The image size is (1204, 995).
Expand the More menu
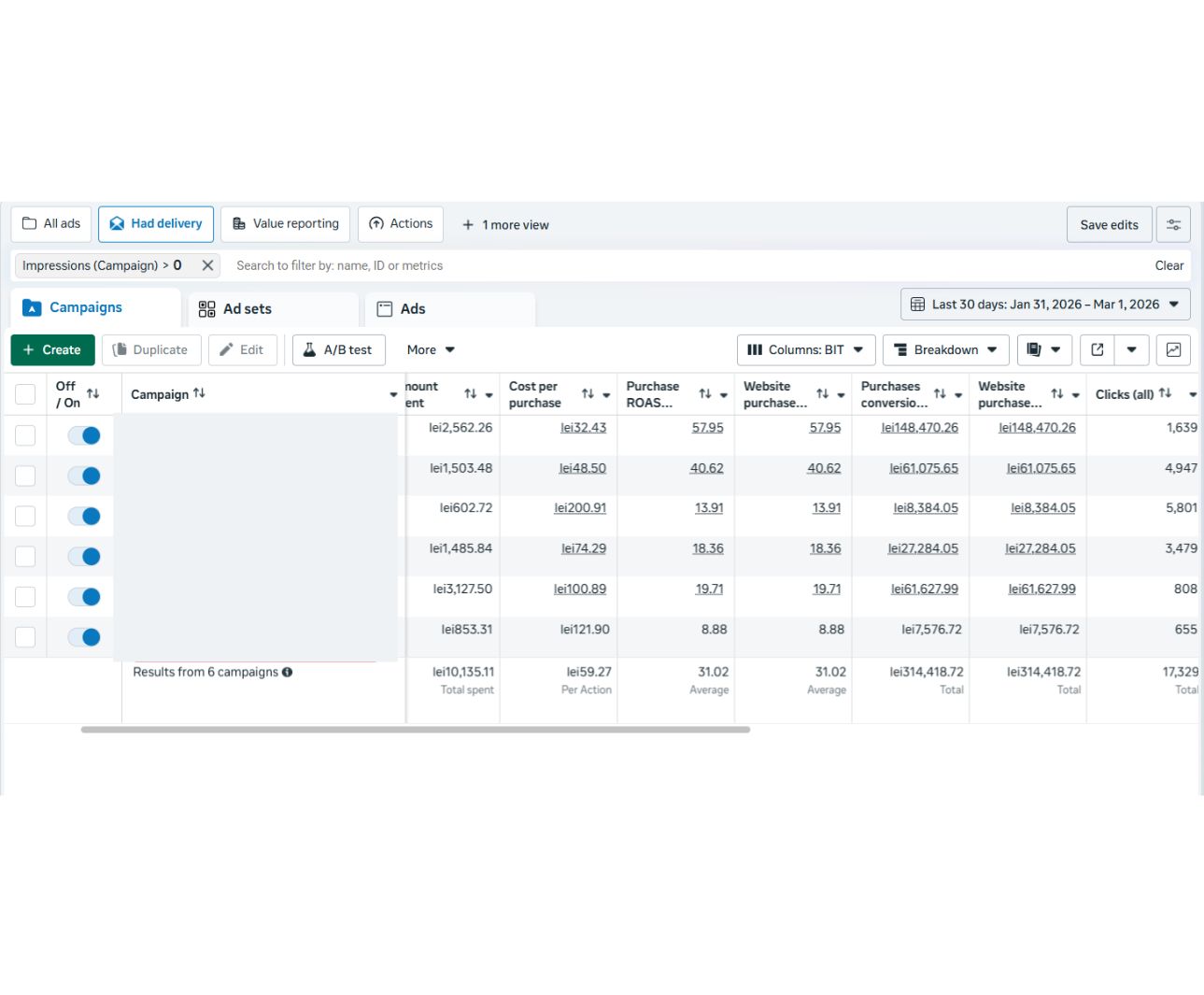[431, 349]
